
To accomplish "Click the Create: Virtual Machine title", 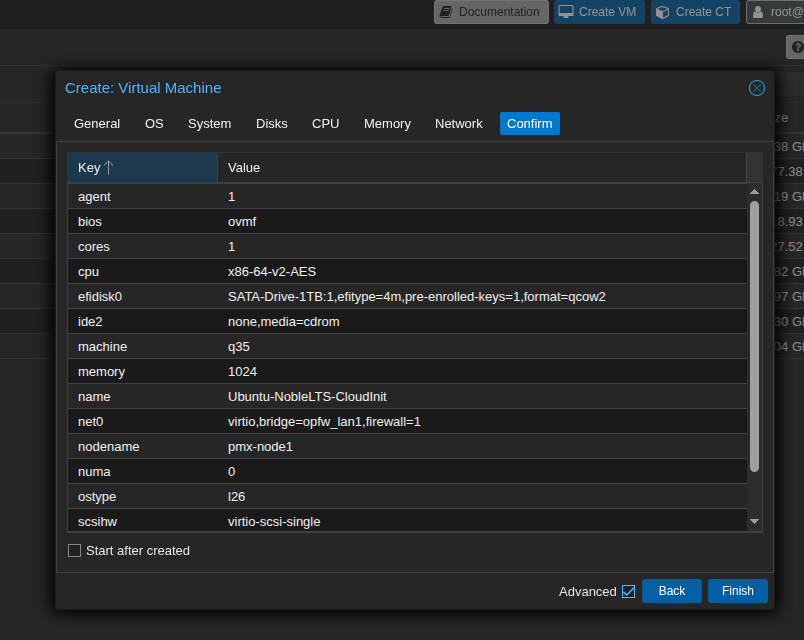I will click(143, 88).
